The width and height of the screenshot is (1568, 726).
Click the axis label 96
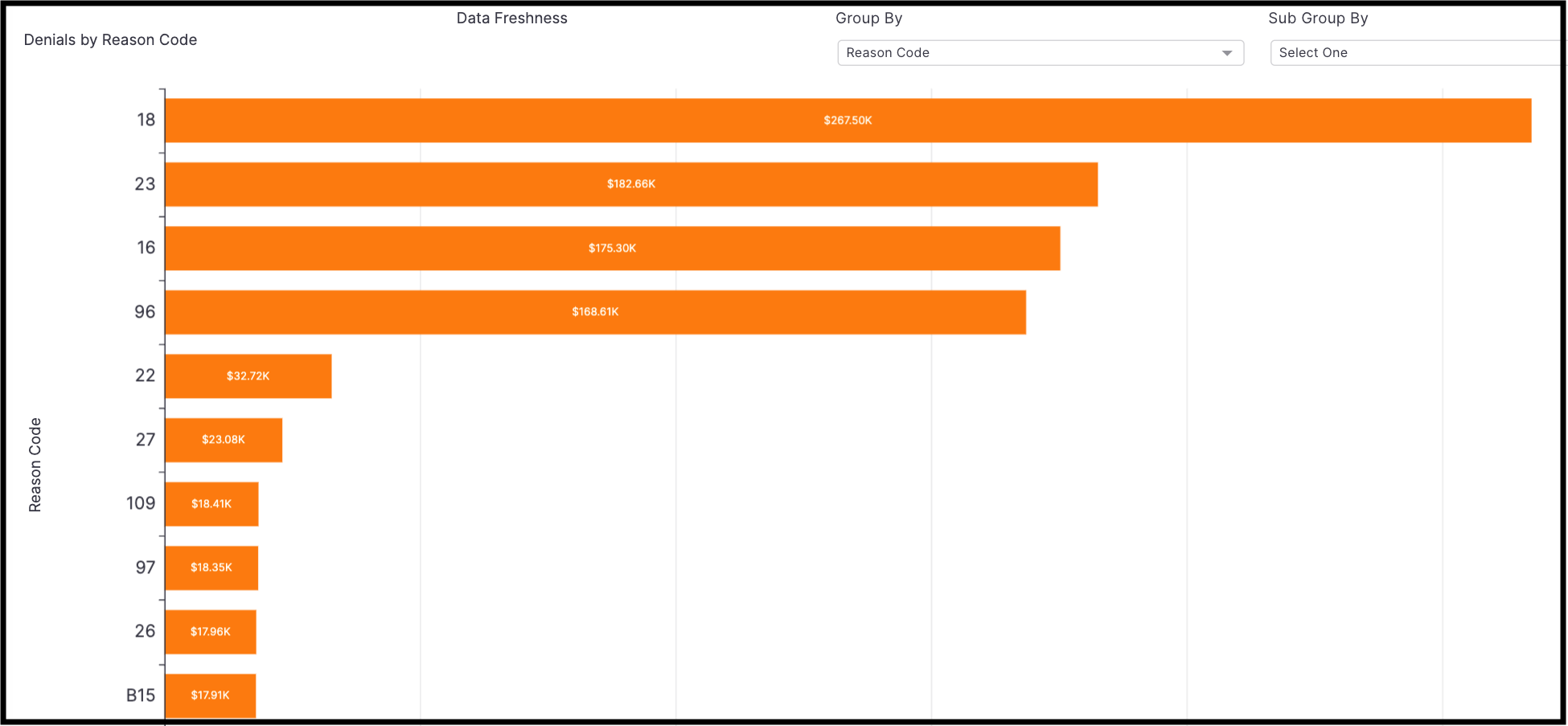coord(145,312)
